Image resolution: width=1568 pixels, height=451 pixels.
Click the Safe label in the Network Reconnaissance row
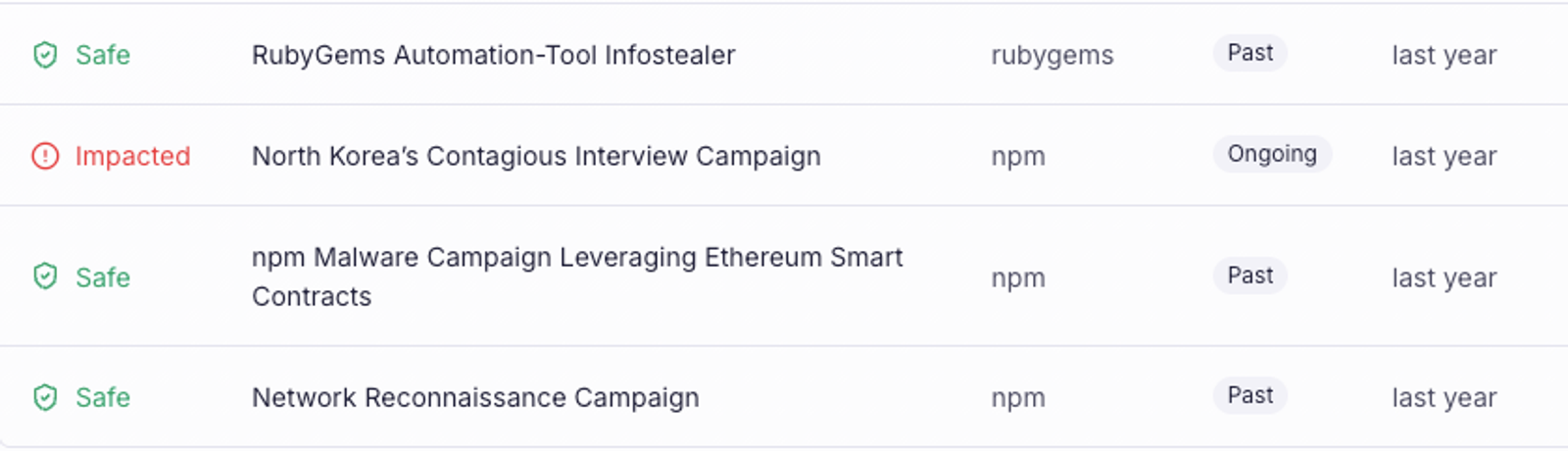103,397
